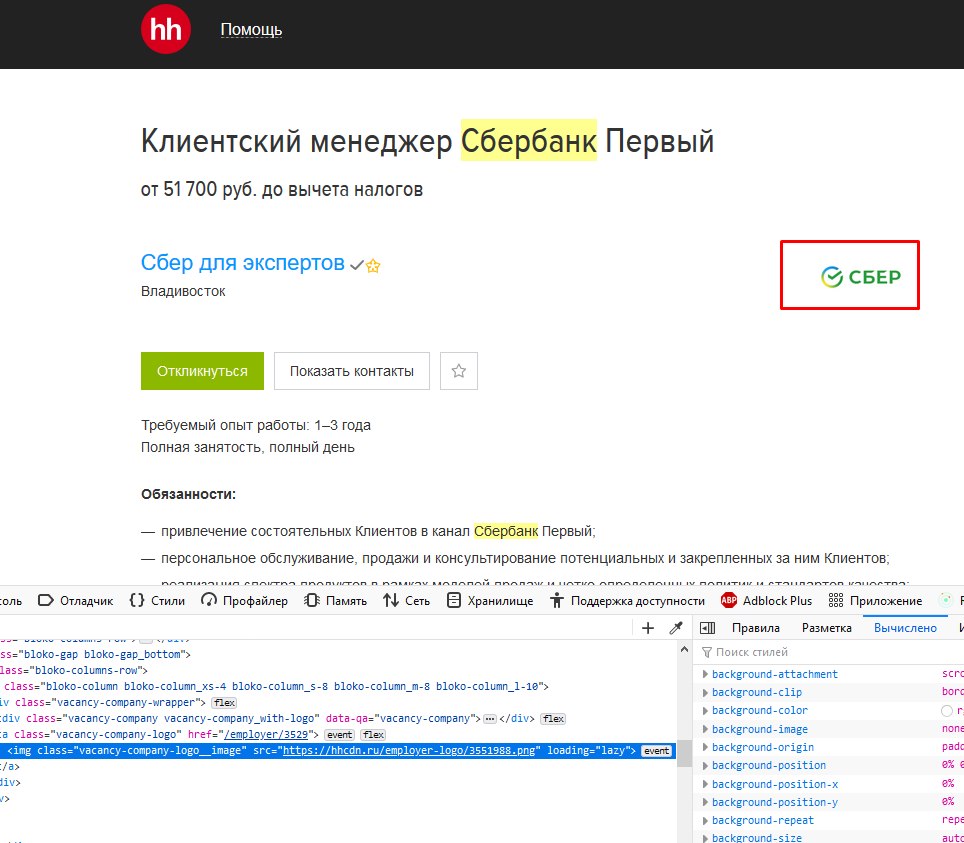This screenshot has height=843, width=964.
Task: Open the Память devtools tab
Action: coord(336,601)
